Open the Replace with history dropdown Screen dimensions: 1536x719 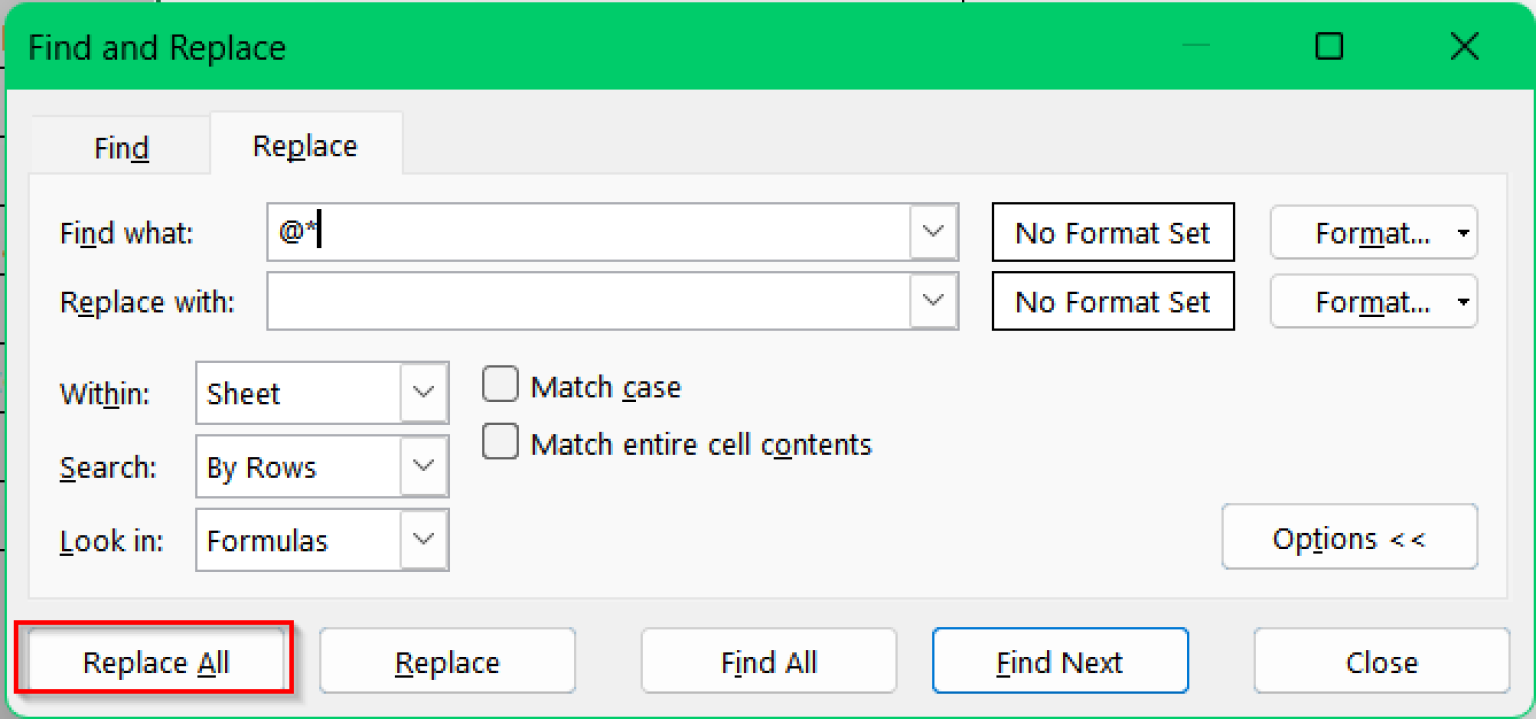point(934,301)
